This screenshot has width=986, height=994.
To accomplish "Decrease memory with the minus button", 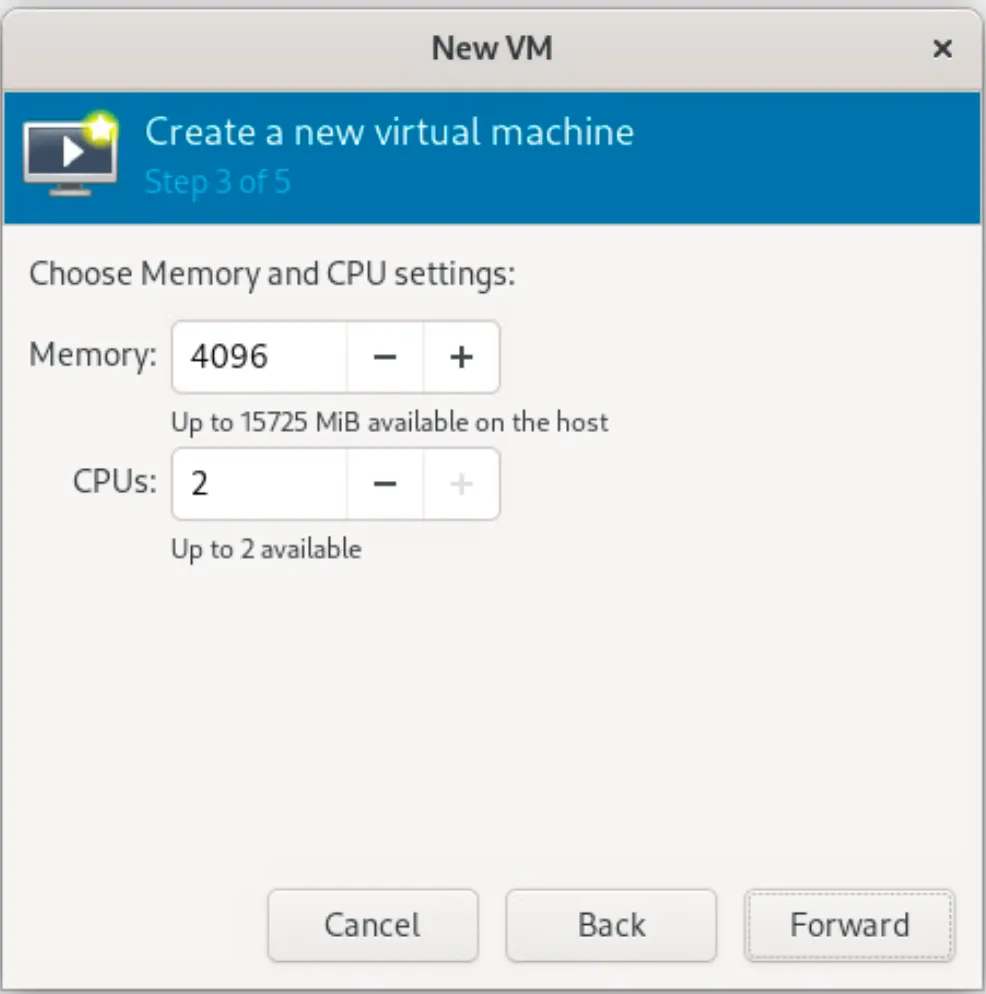I will pos(385,357).
